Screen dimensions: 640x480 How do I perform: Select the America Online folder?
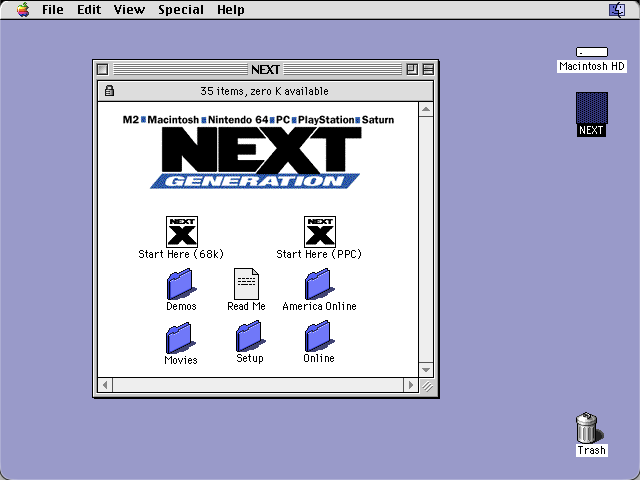(319, 284)
